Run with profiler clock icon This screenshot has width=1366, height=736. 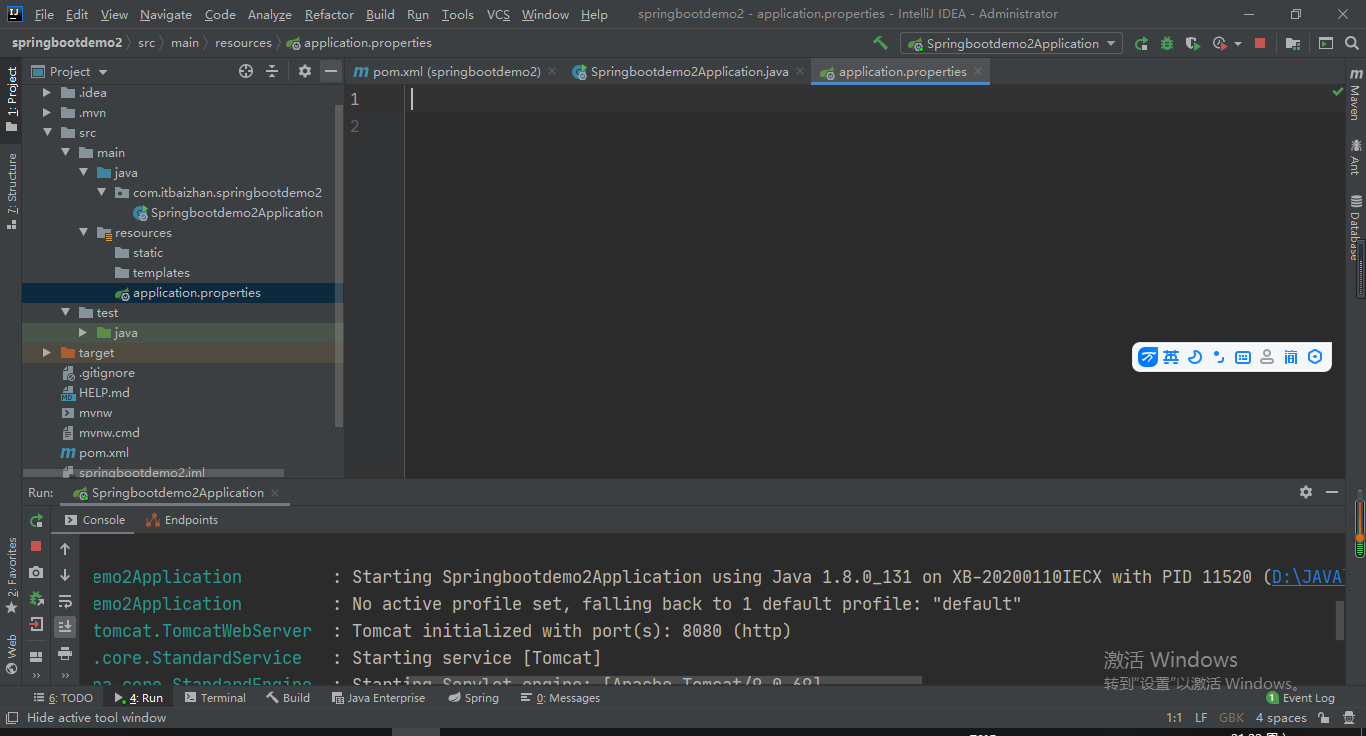[x=1219, y=43]
